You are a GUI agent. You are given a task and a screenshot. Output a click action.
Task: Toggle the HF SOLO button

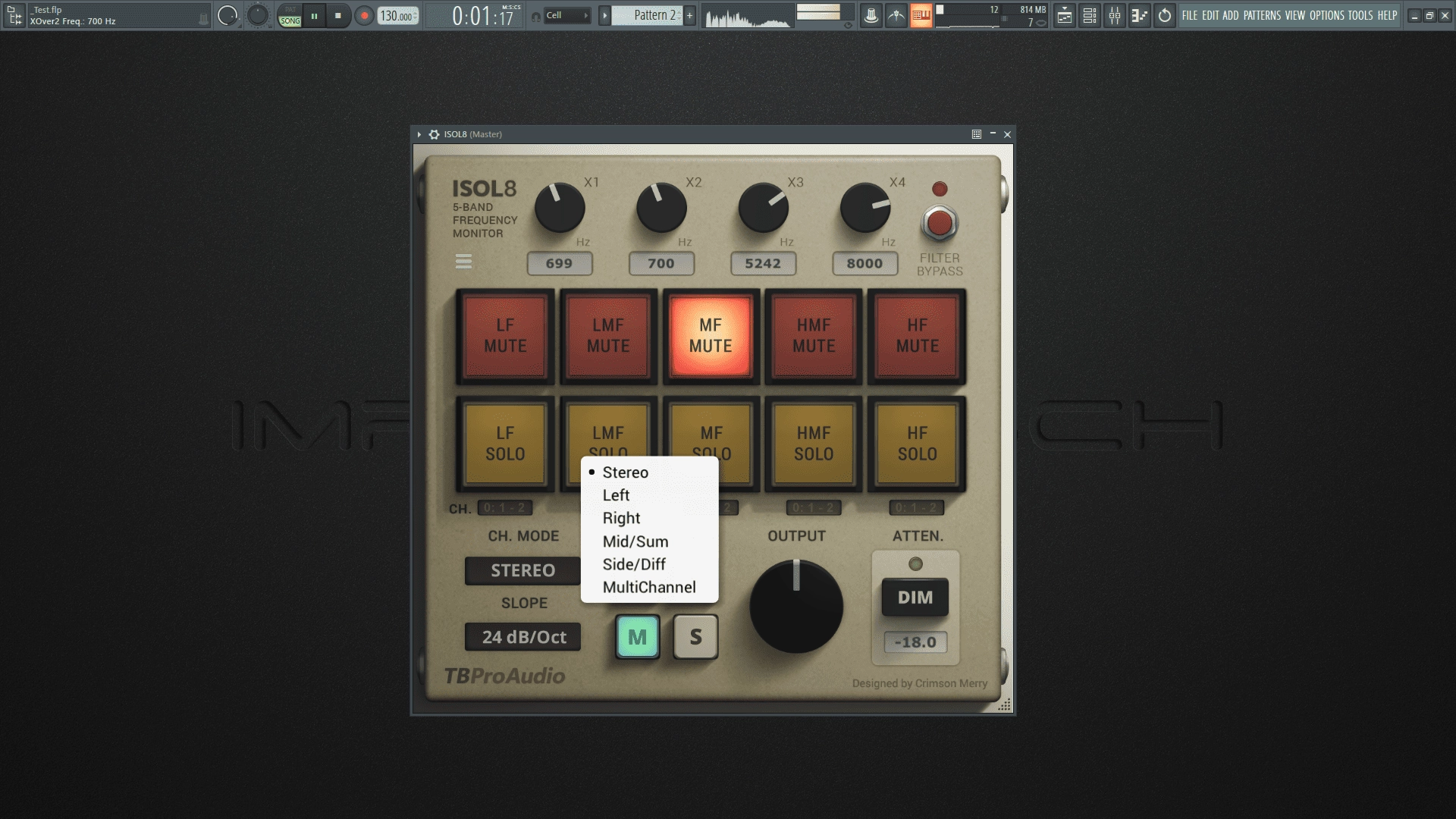pos(917,444)
